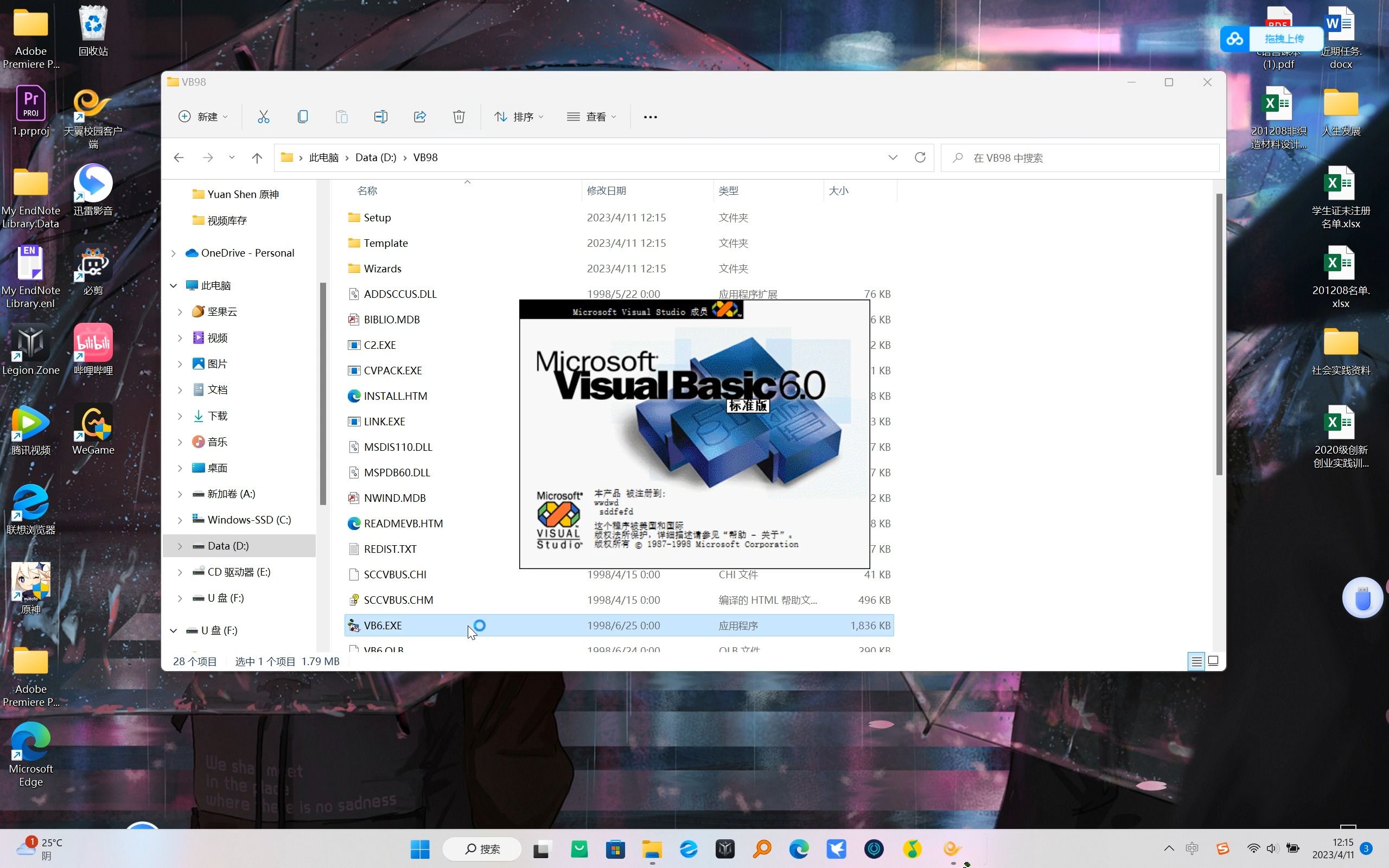Open Windows Start menu

[420, 848]
